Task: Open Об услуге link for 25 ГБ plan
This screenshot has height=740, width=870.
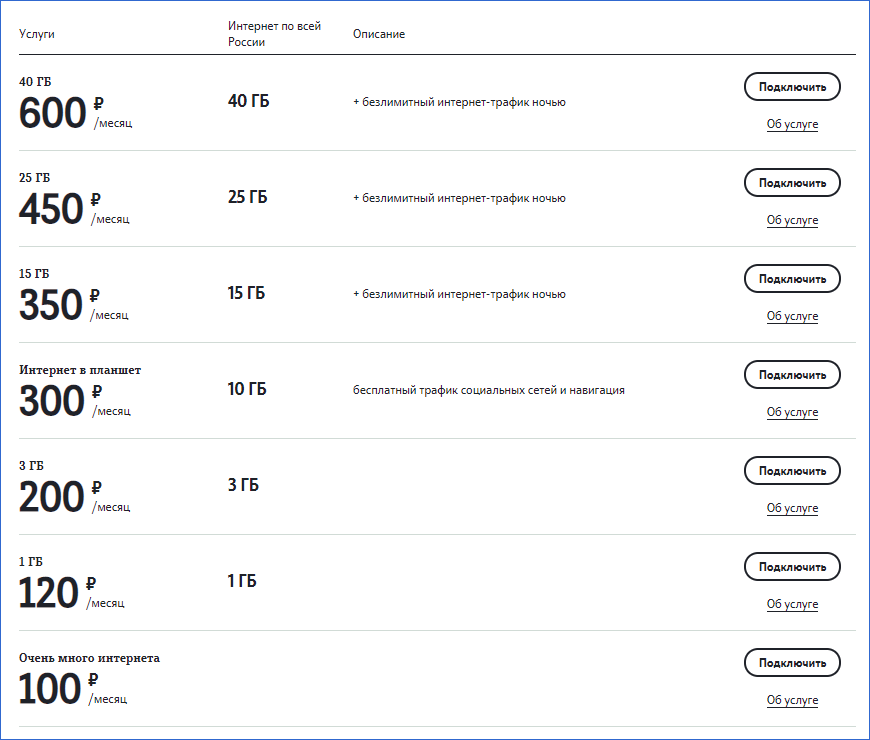Action: tap(792, 220)
